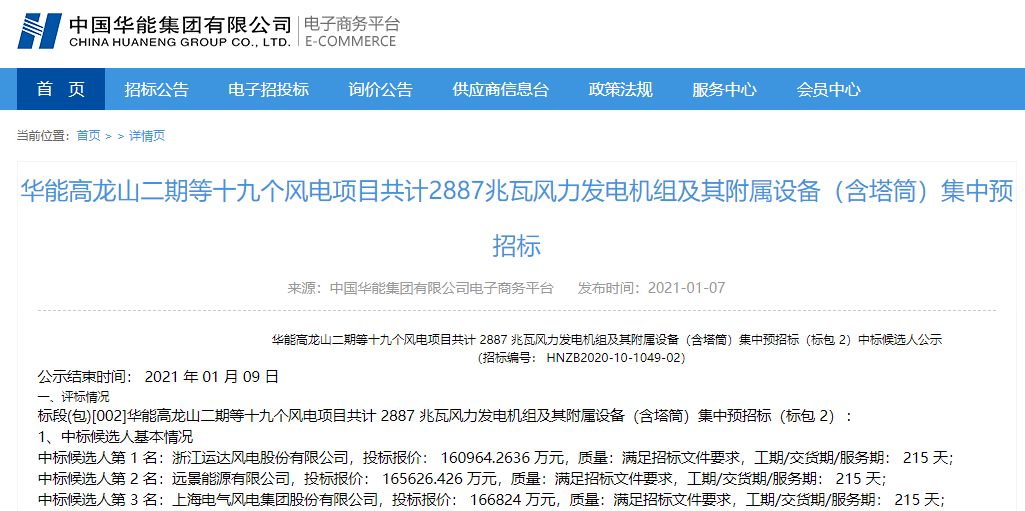The image size is (1025, 511).
Task: Click the first candidate 浙江运达风电股份有限公司 line
Action: point(496,456)
